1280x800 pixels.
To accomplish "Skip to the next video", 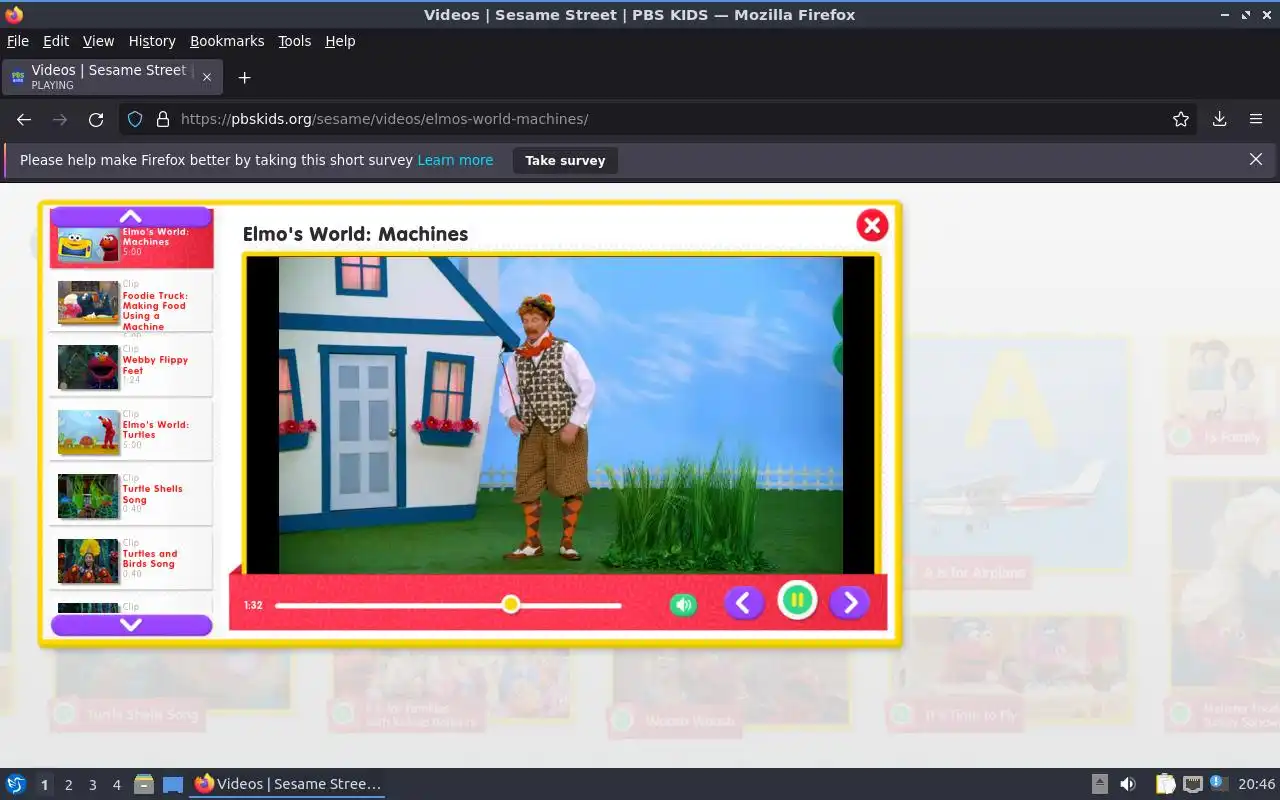I will (849, 603).
